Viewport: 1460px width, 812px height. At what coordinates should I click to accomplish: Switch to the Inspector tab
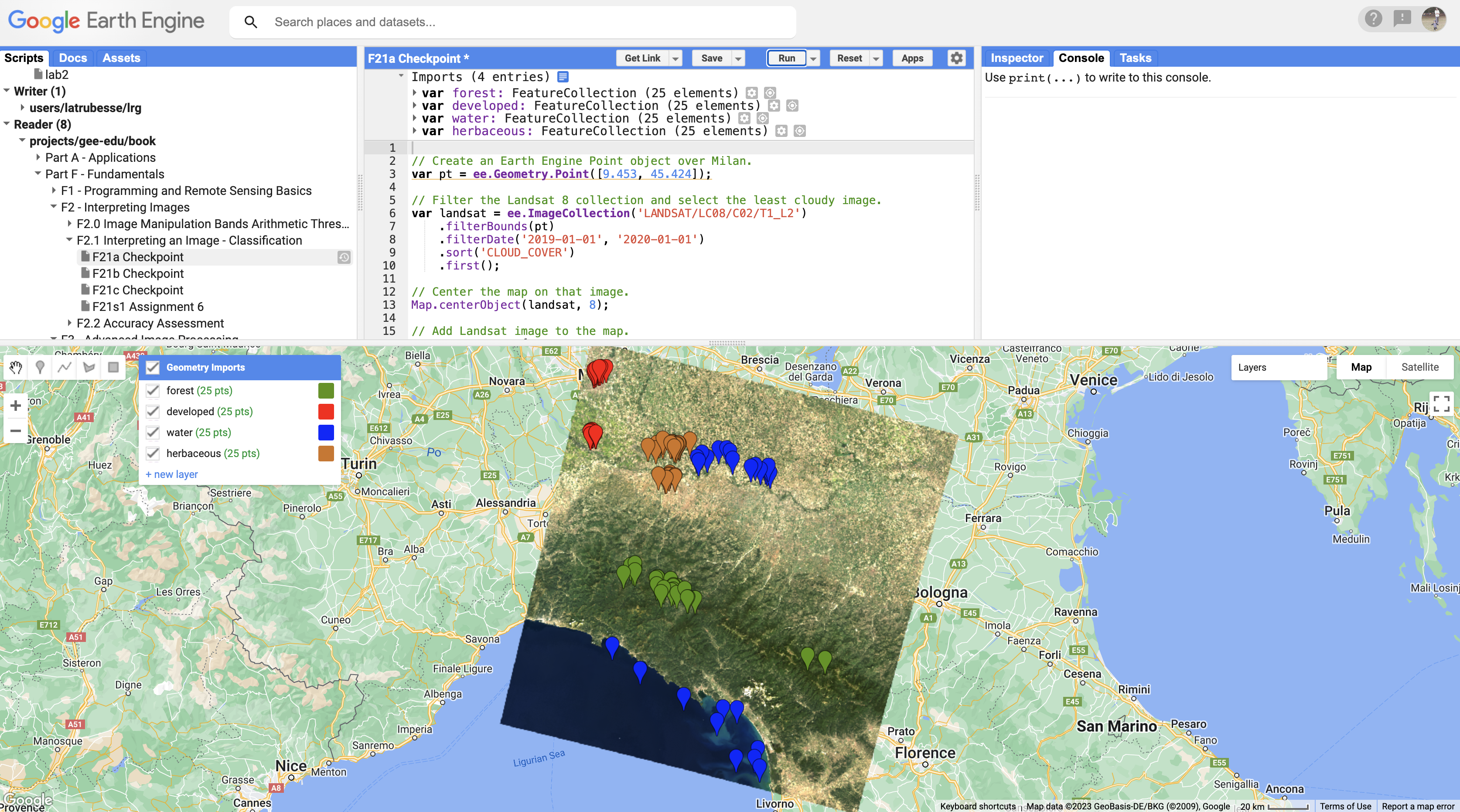[x=1016, y=58]
